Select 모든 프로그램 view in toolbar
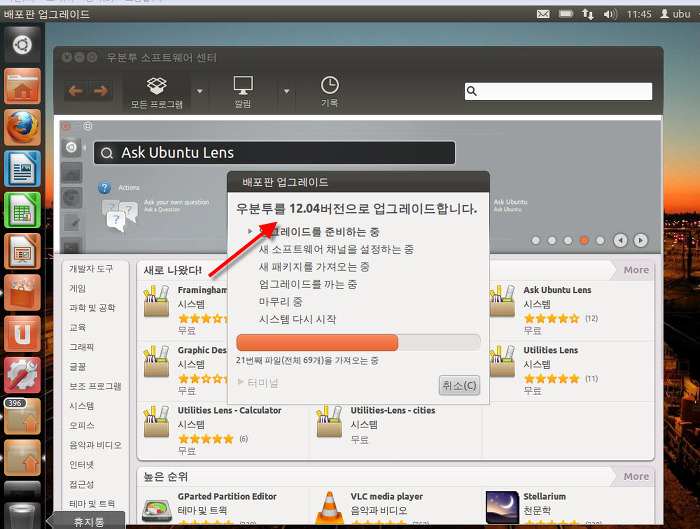Viewport: 700px width, 529px height. coord(156,92)
